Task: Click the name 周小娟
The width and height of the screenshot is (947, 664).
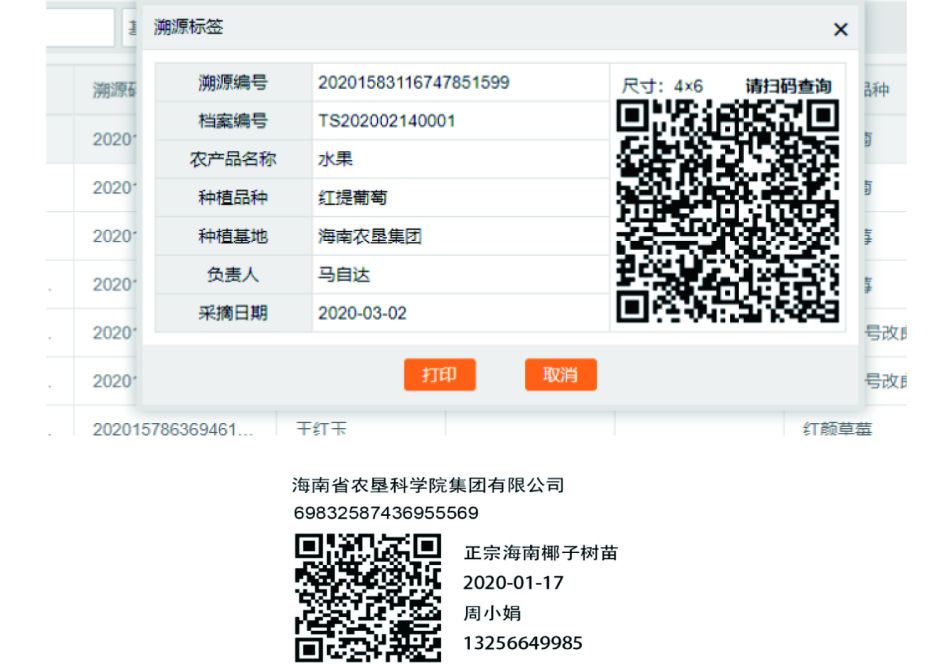Action: tap(492, 613)
